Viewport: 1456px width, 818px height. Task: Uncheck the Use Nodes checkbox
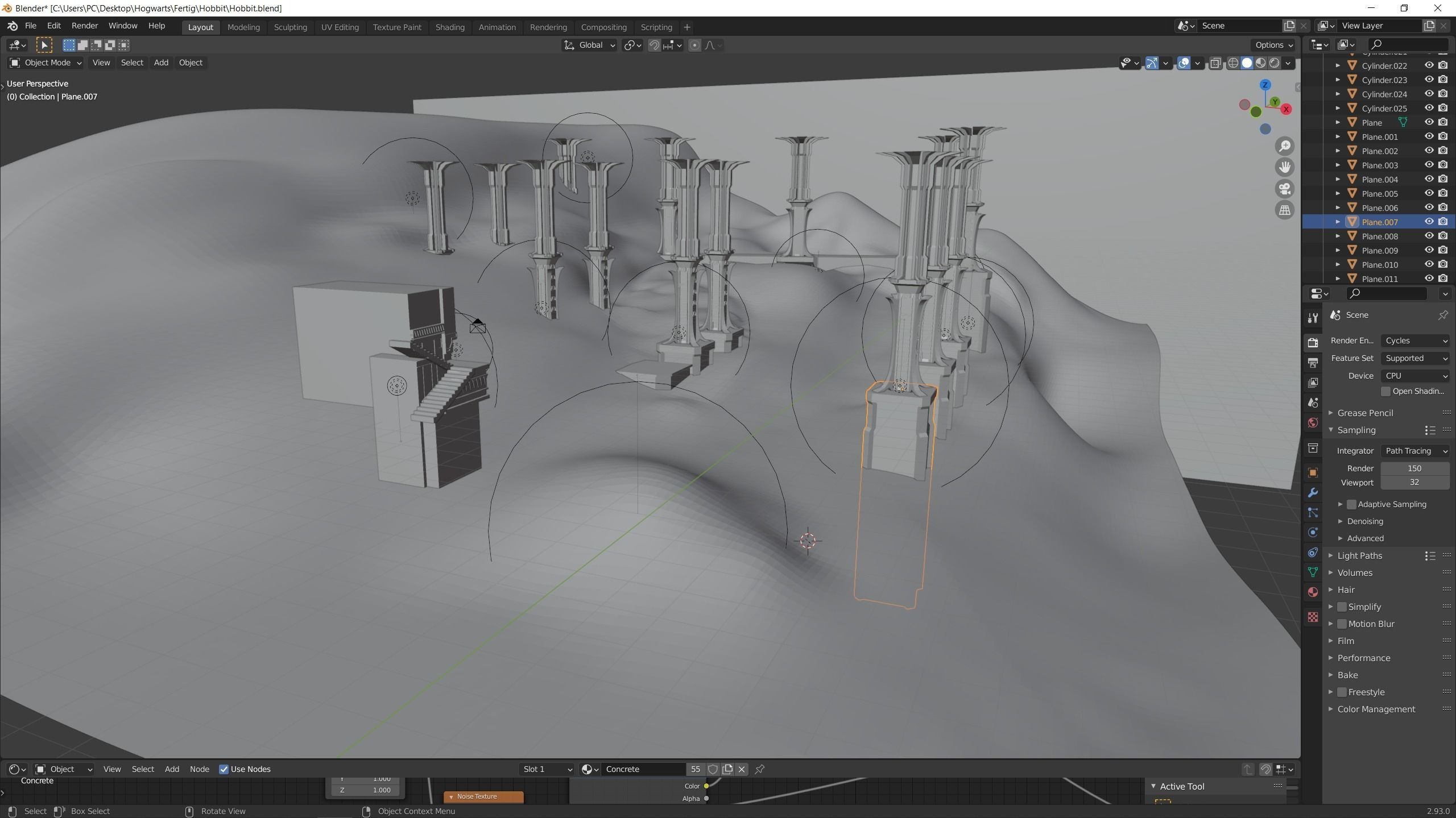[224, 769]
